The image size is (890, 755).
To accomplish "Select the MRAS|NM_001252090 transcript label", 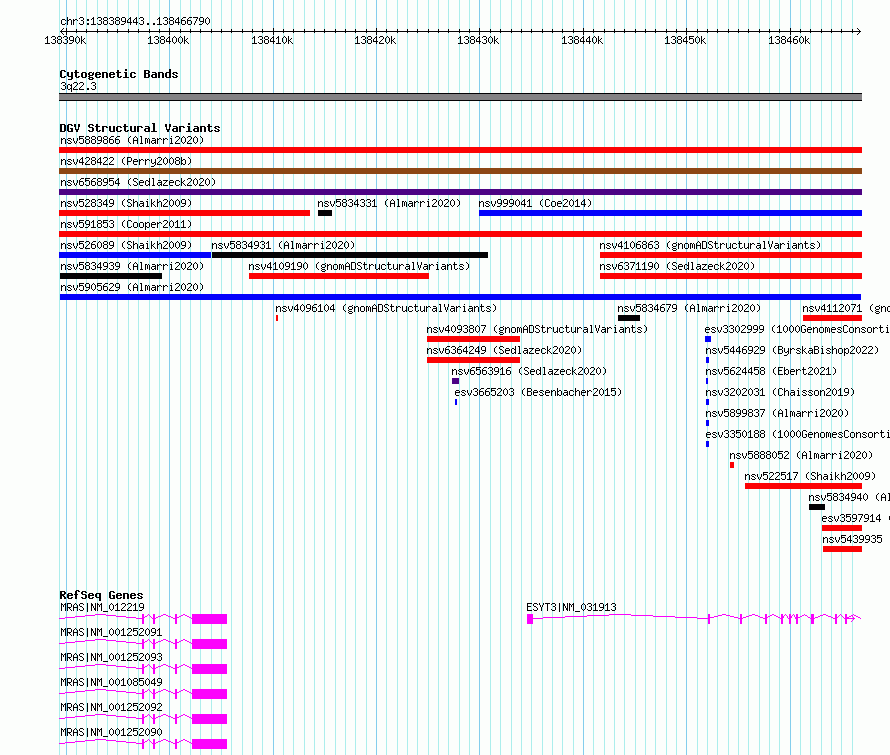I will point(111,732).
